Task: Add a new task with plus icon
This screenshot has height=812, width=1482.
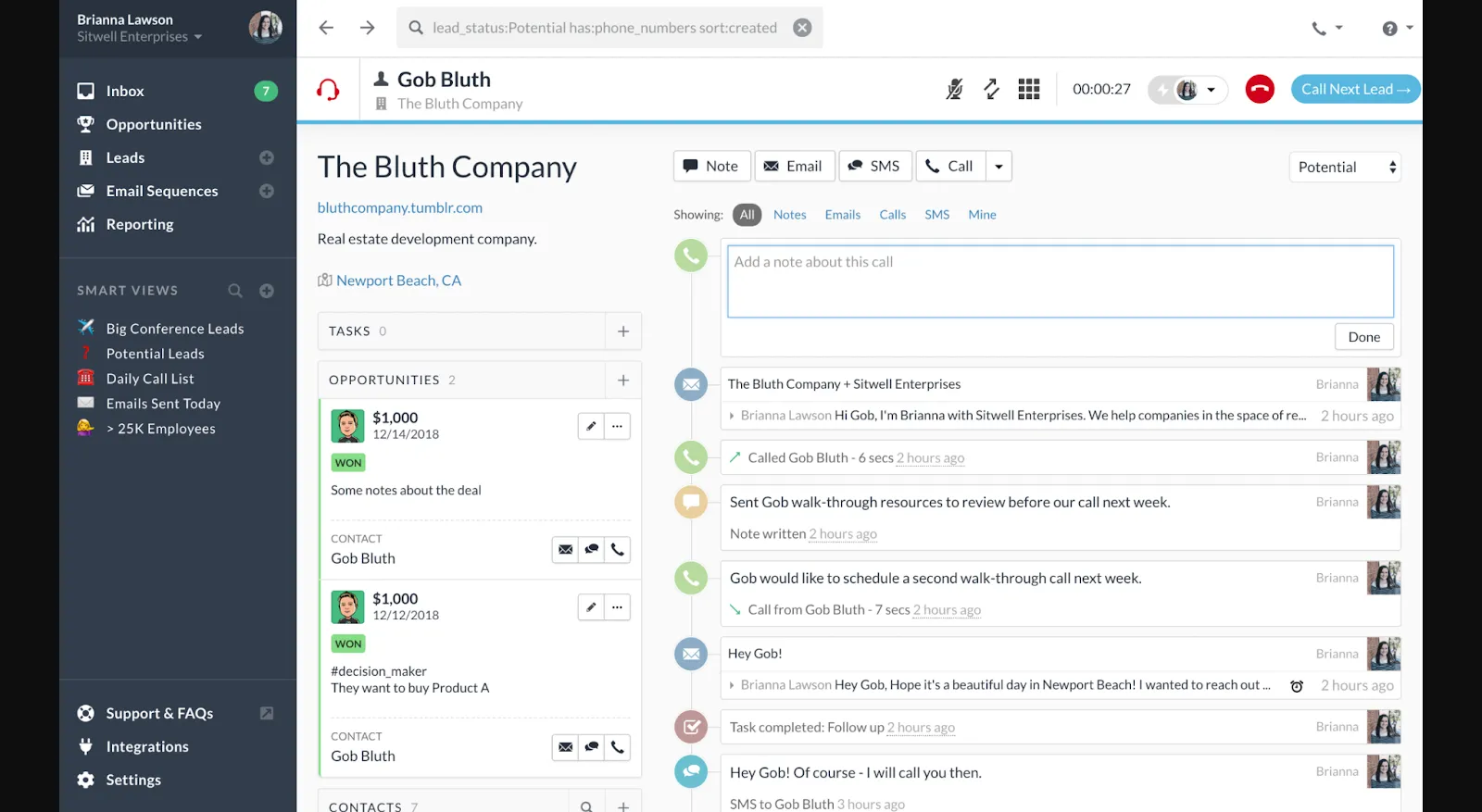Action: (623, 331)
